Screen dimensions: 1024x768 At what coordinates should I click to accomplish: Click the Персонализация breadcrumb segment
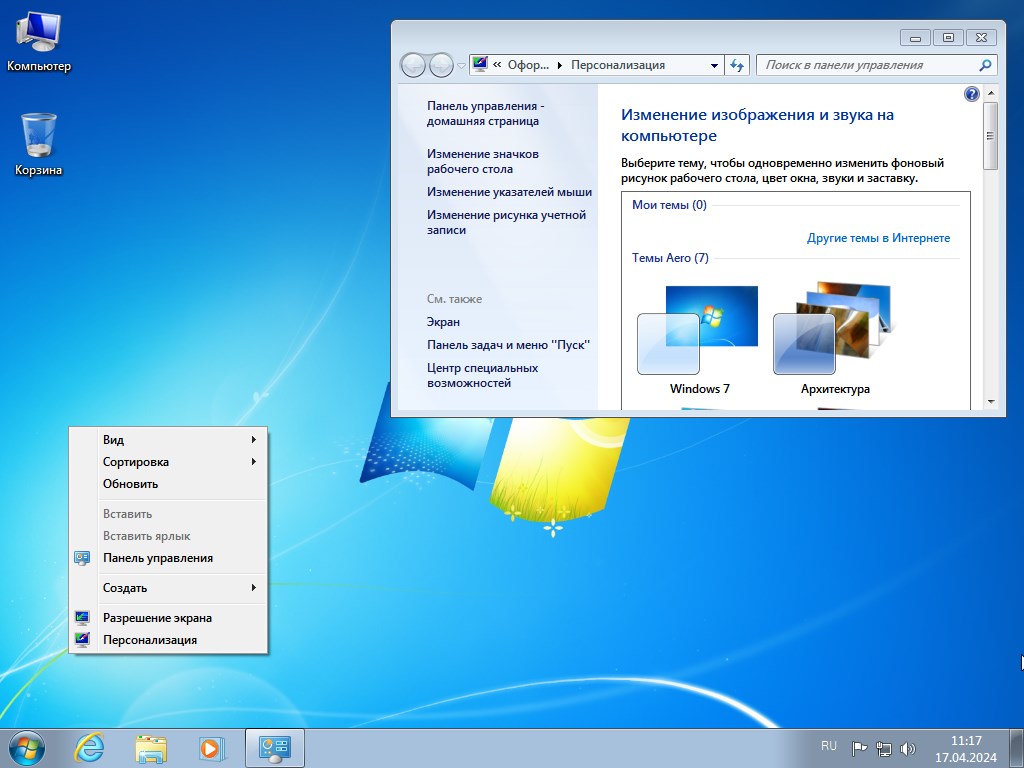(x=618, y=65)
